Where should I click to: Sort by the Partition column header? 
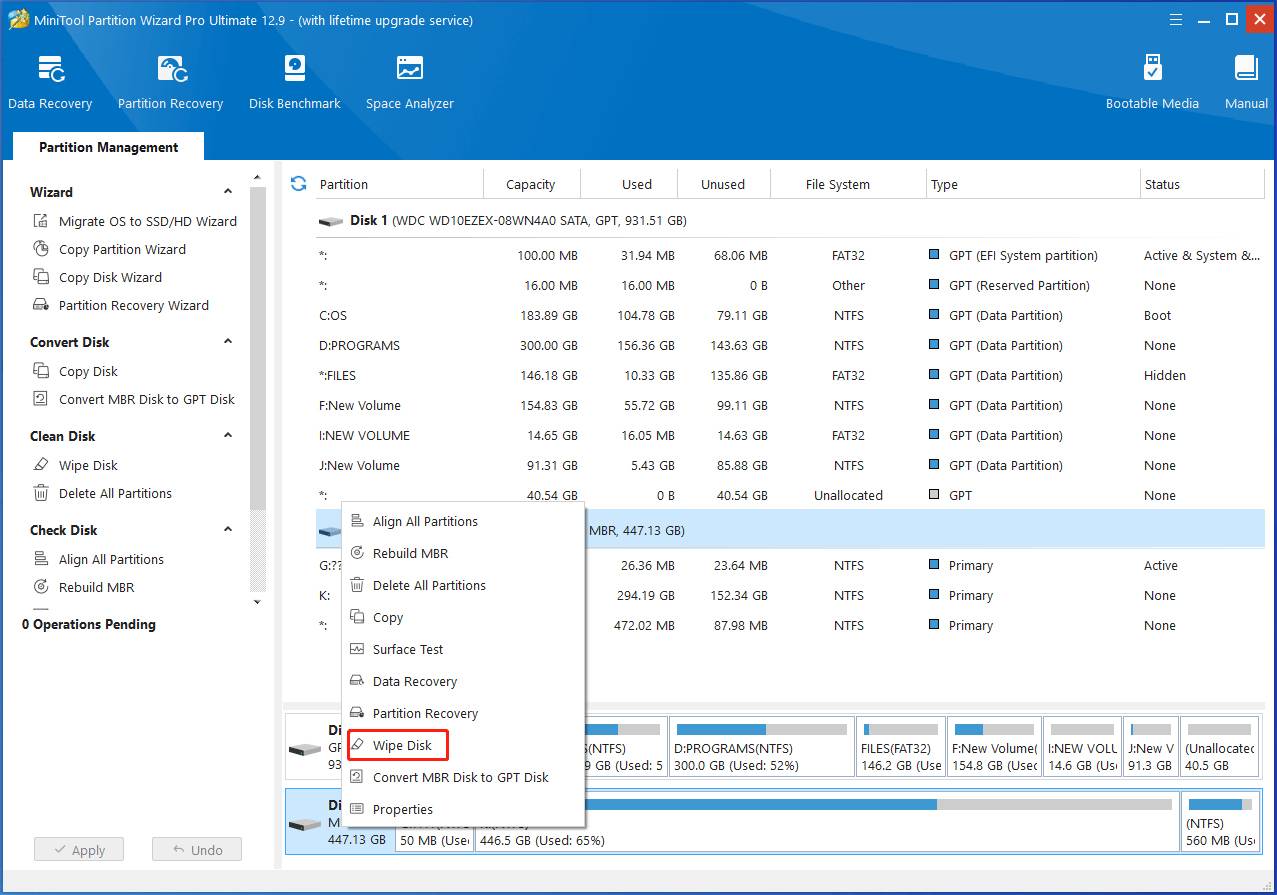398,184
